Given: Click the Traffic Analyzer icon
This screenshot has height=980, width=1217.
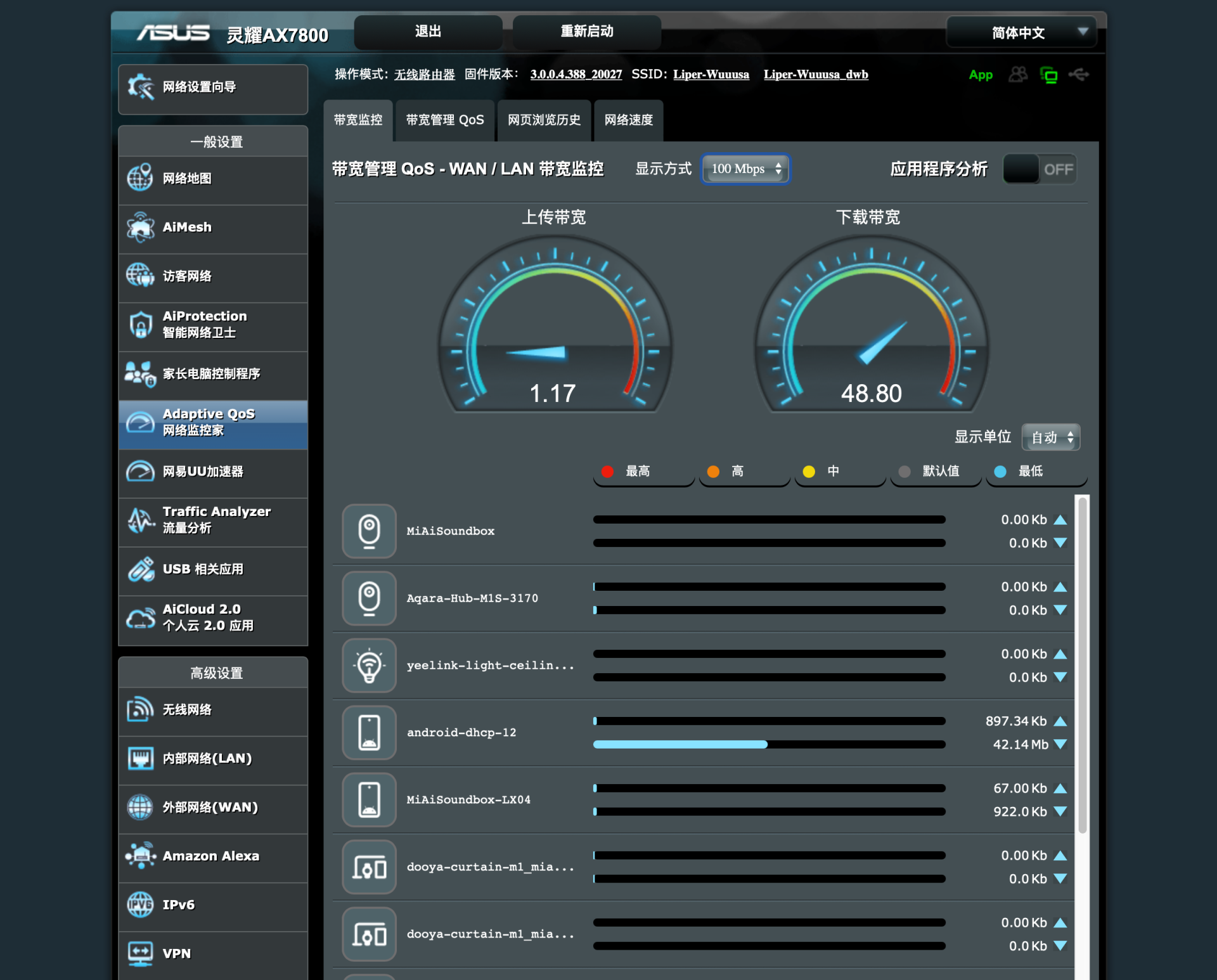Looking at the screenshot, I should 140,520.
